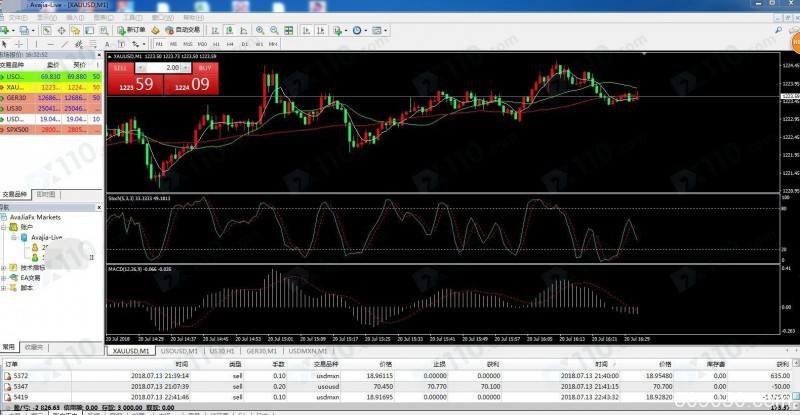Select the Vertical Line tool
This screenshot has width=800, height=415.
(x=36, y=44)
